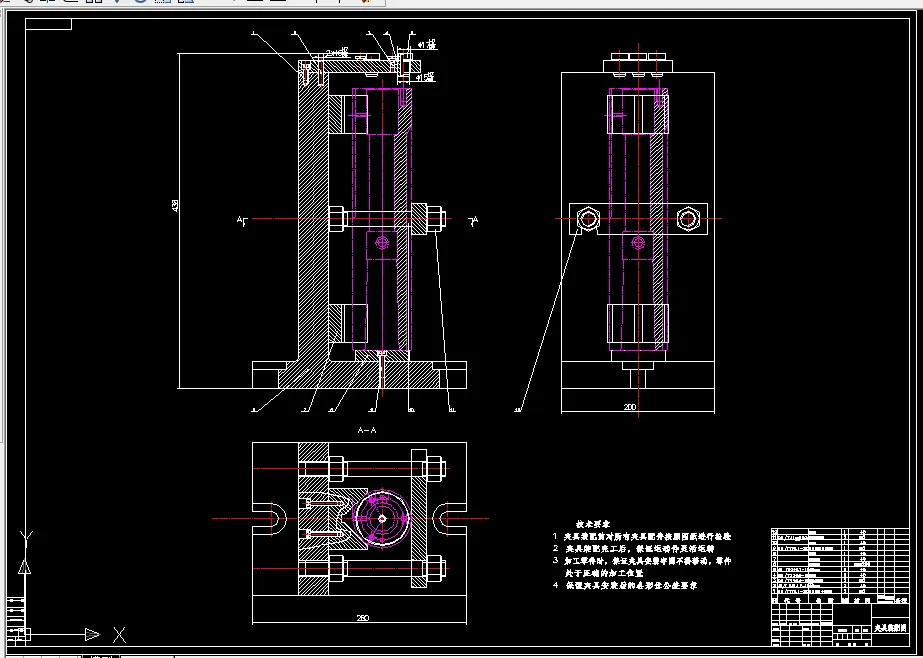The height and width of the screenshot is (658, 923).
Task: Select the right hex nut in side view
Action: (688, 218)
